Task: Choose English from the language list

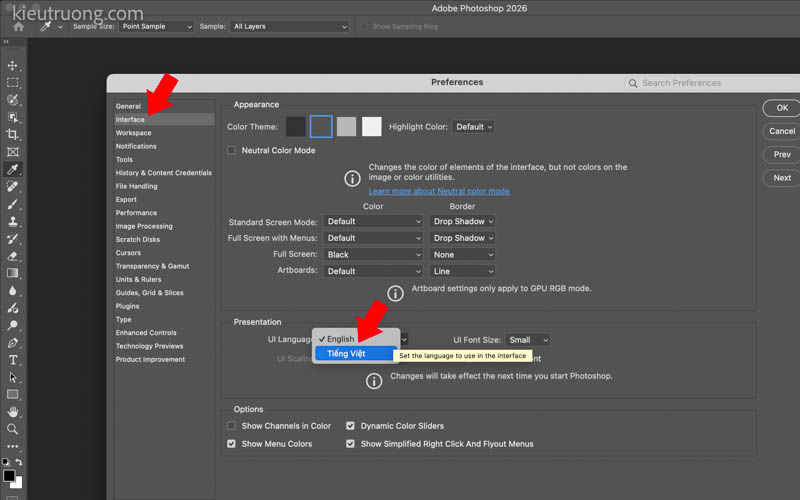Action: [355, 339]
